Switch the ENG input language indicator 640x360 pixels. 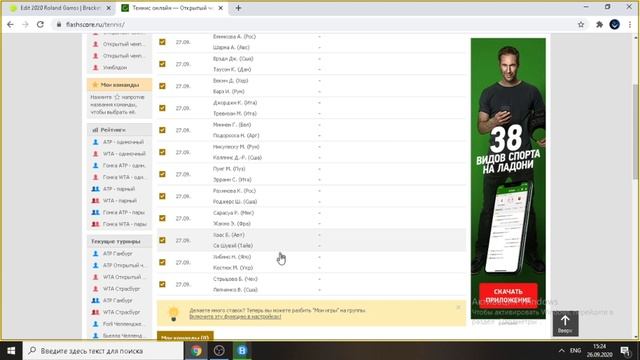pyautogui.click(x=575, y=351)
